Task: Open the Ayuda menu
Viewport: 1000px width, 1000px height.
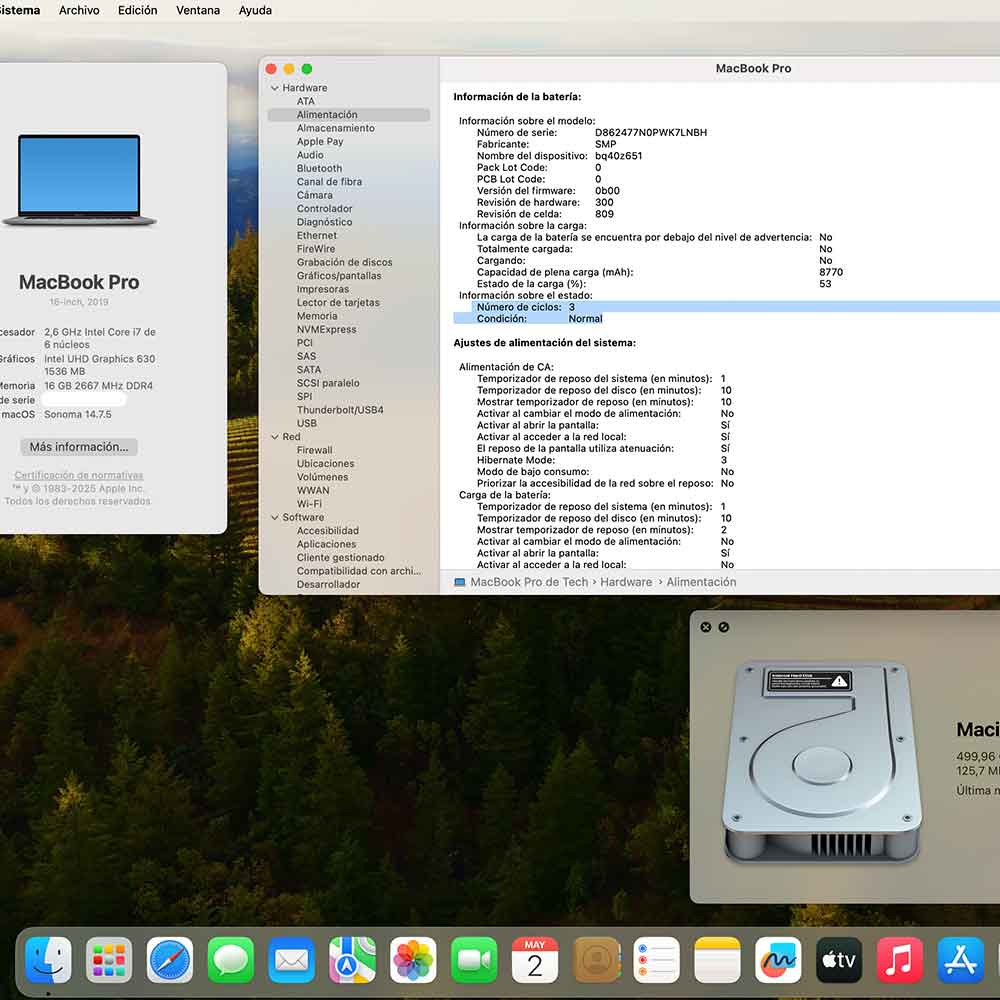Action: coord(255,10)
